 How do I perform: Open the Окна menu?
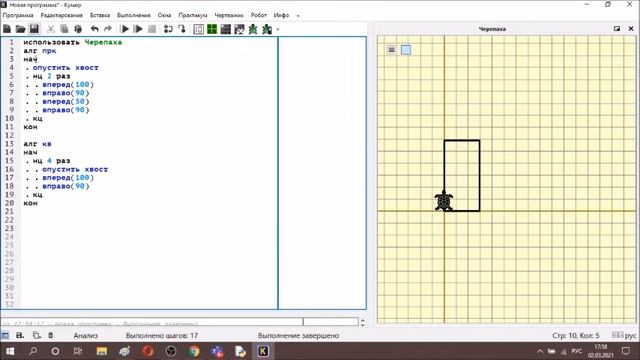click(x=164, y=15)
